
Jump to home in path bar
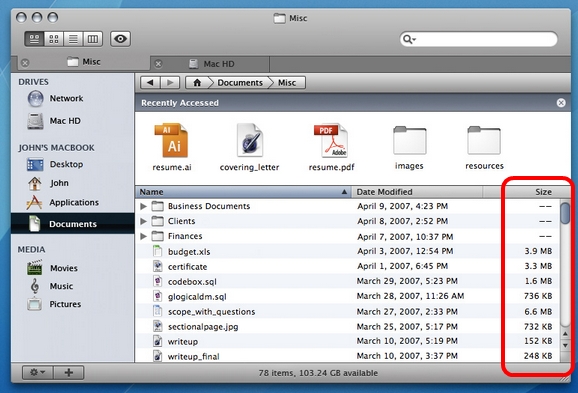tap(198, 83)
